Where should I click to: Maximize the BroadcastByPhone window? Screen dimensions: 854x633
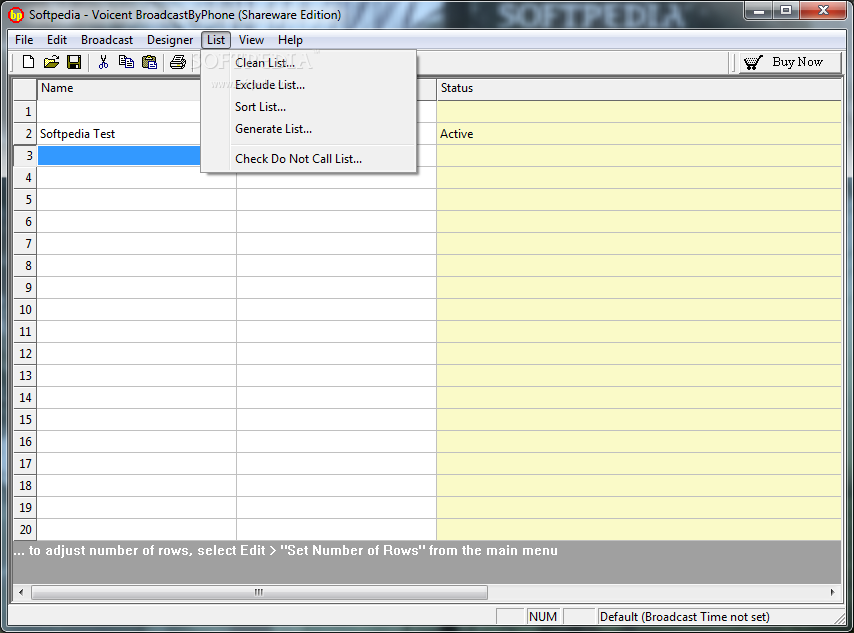786,10
